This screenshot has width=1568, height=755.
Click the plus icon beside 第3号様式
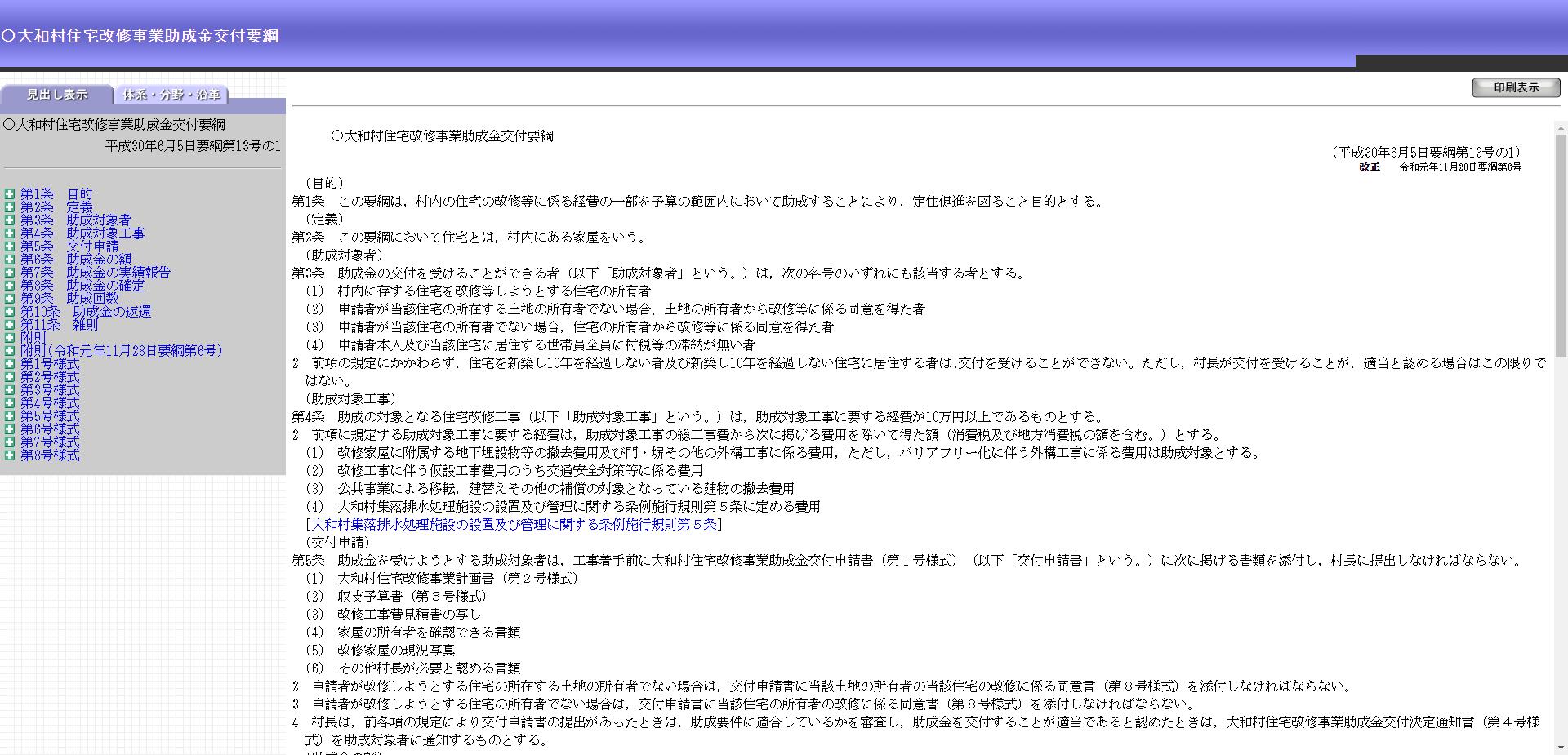(x=8, y=389)
